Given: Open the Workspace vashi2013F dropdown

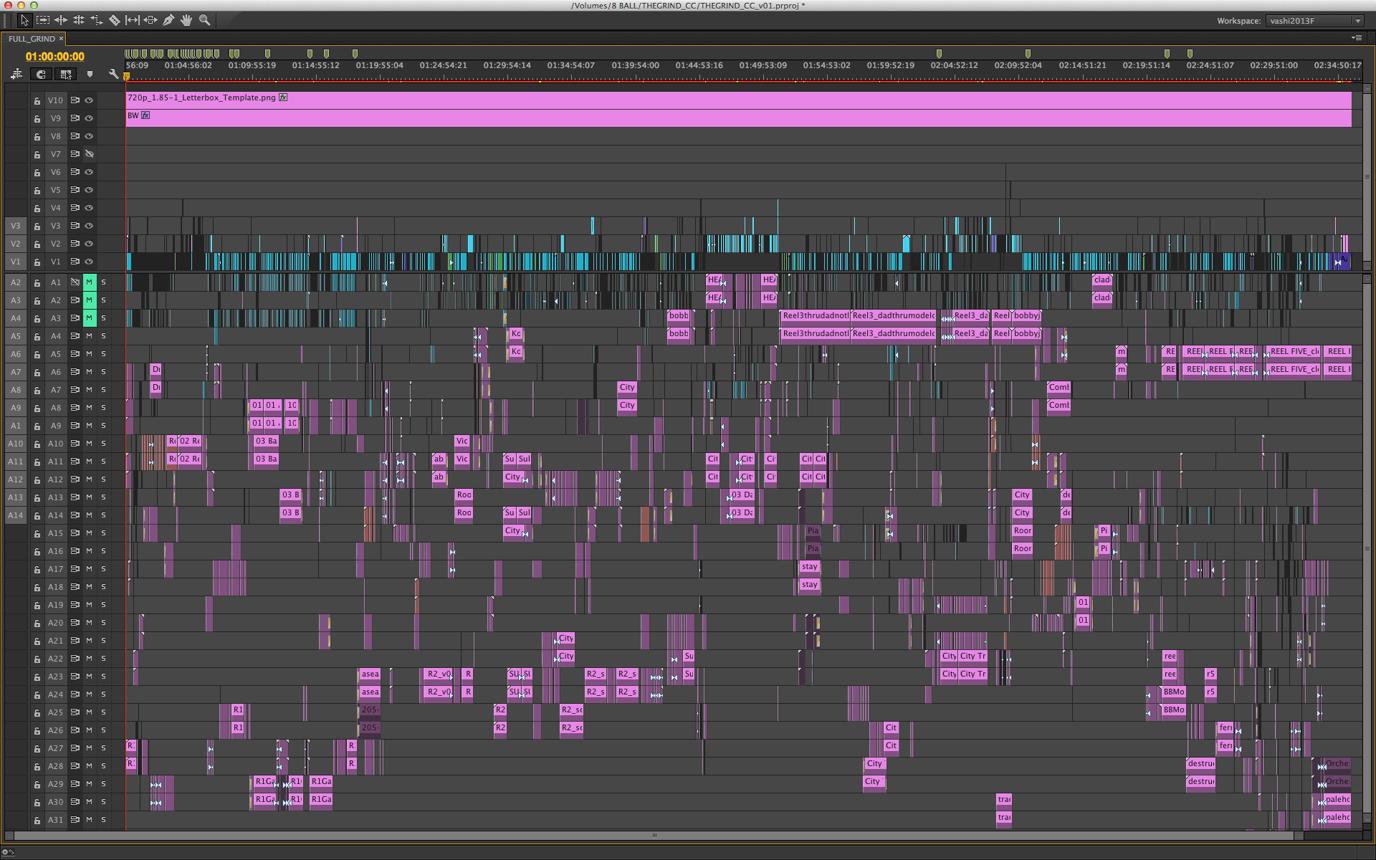Looking at the screenshot, I should click(1314, 20).
